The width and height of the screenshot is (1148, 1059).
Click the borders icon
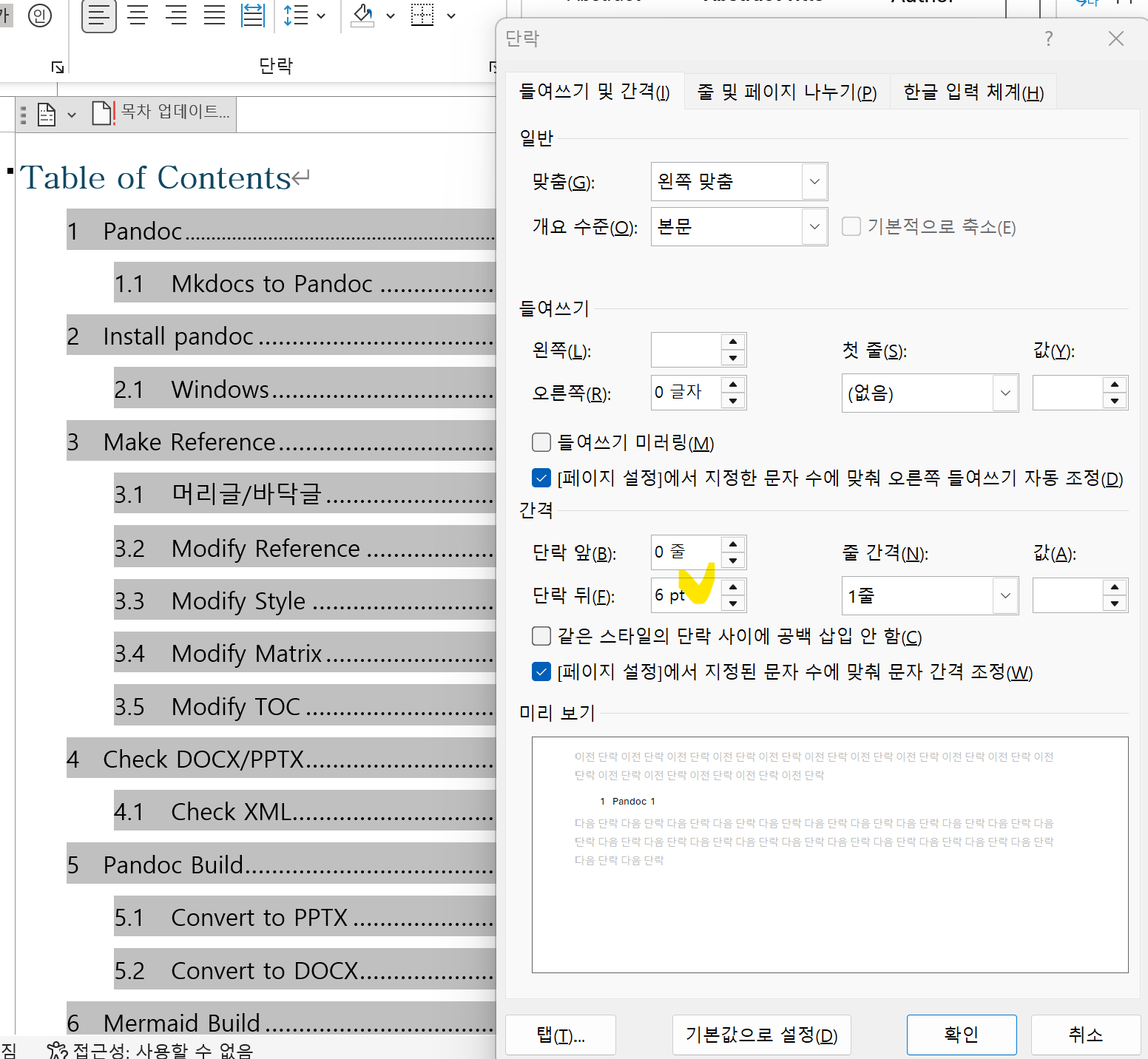pyautogui.click(x=422, y=16)
